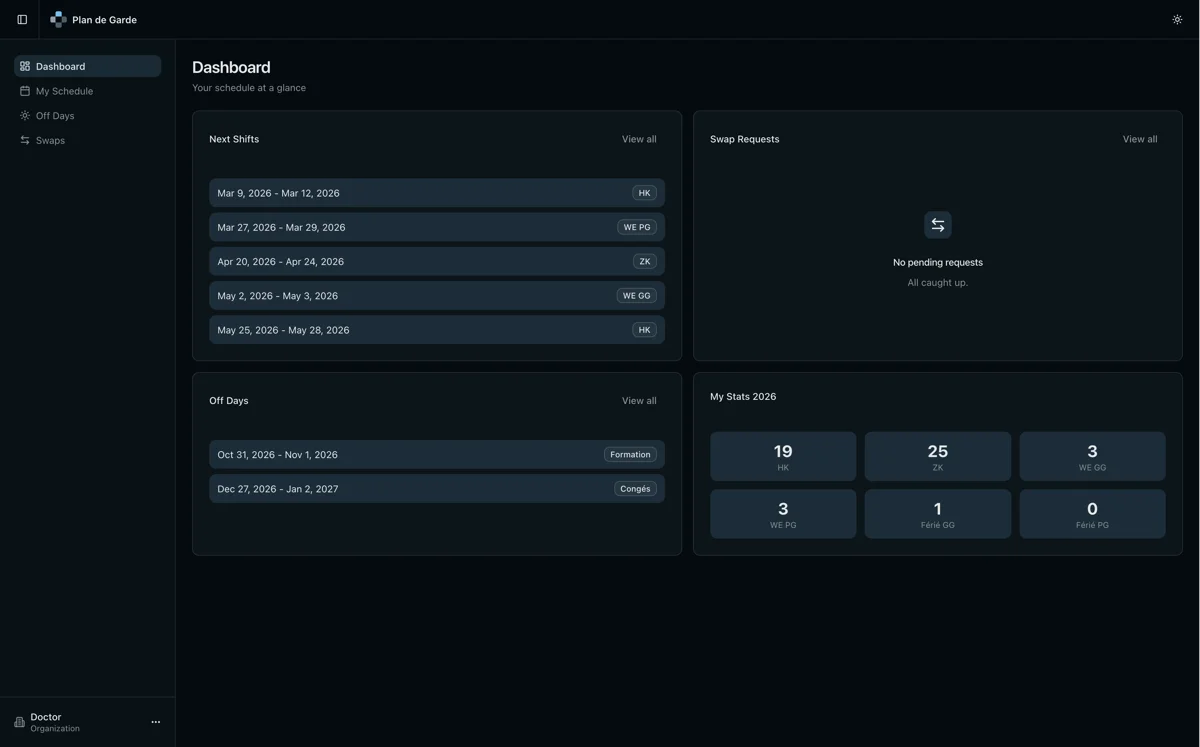Click the My Schedule calendar icon

tap(25, 91)
